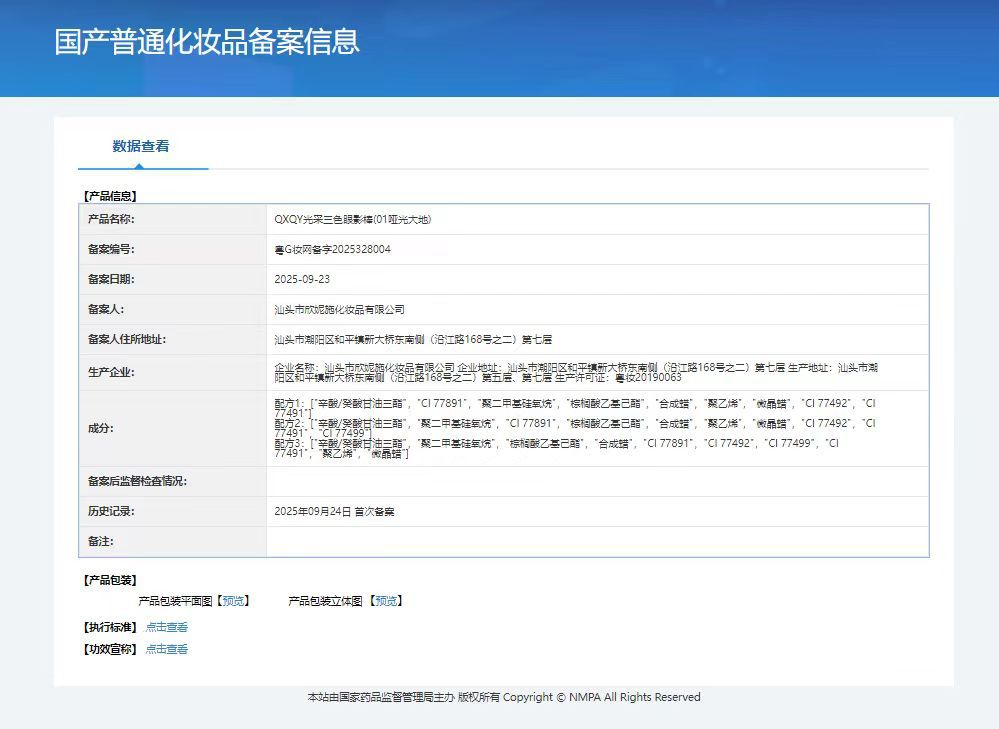Viewport: 999px width, 729px height.
Task: Open 预览 link for 产品包装平面图
Action: (x=233, y=601)
